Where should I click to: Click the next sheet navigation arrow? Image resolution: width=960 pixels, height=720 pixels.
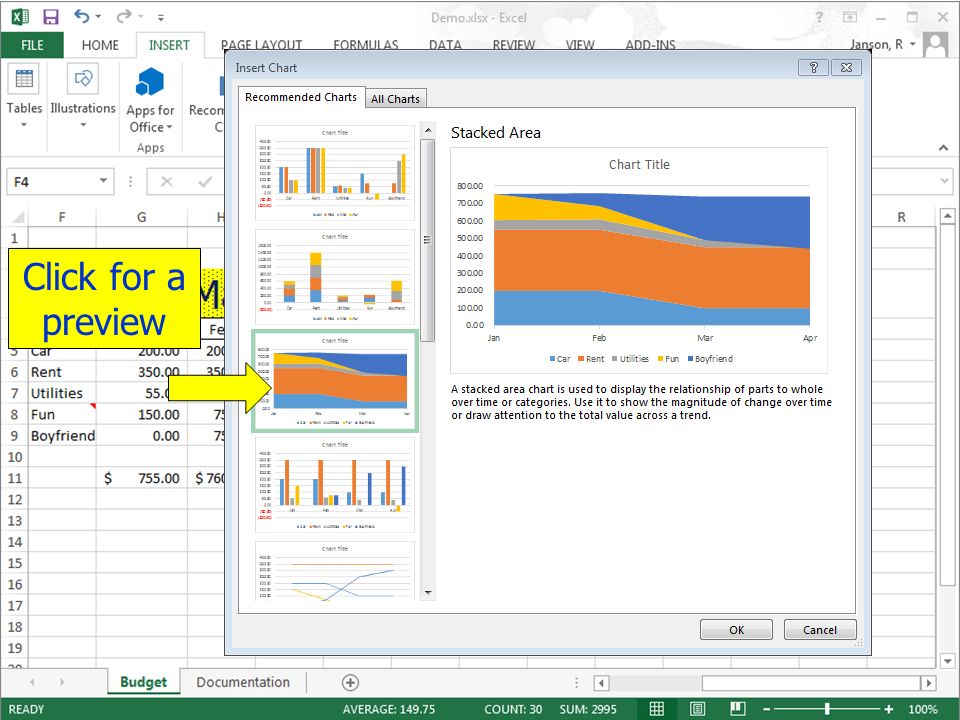pyautogui.click(x=62, y=681)
